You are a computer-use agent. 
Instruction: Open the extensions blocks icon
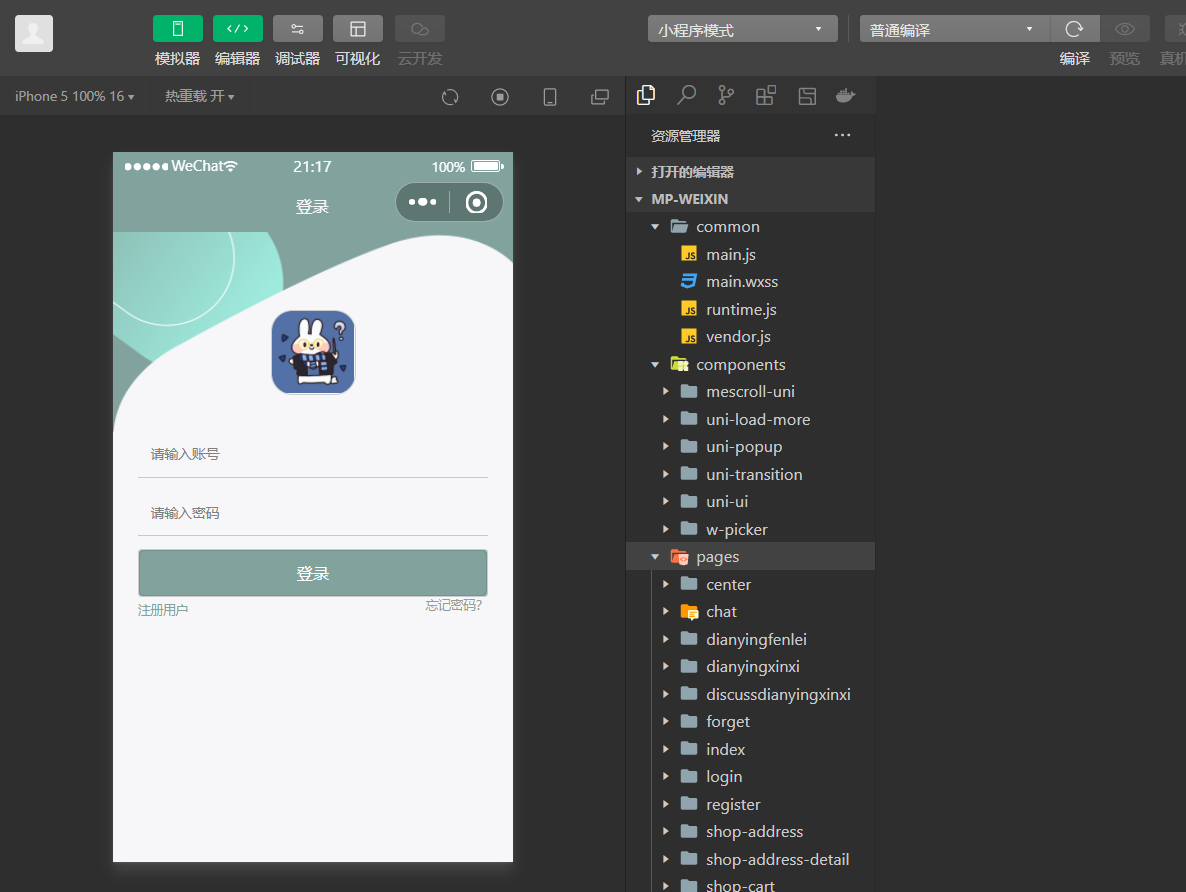765,95
